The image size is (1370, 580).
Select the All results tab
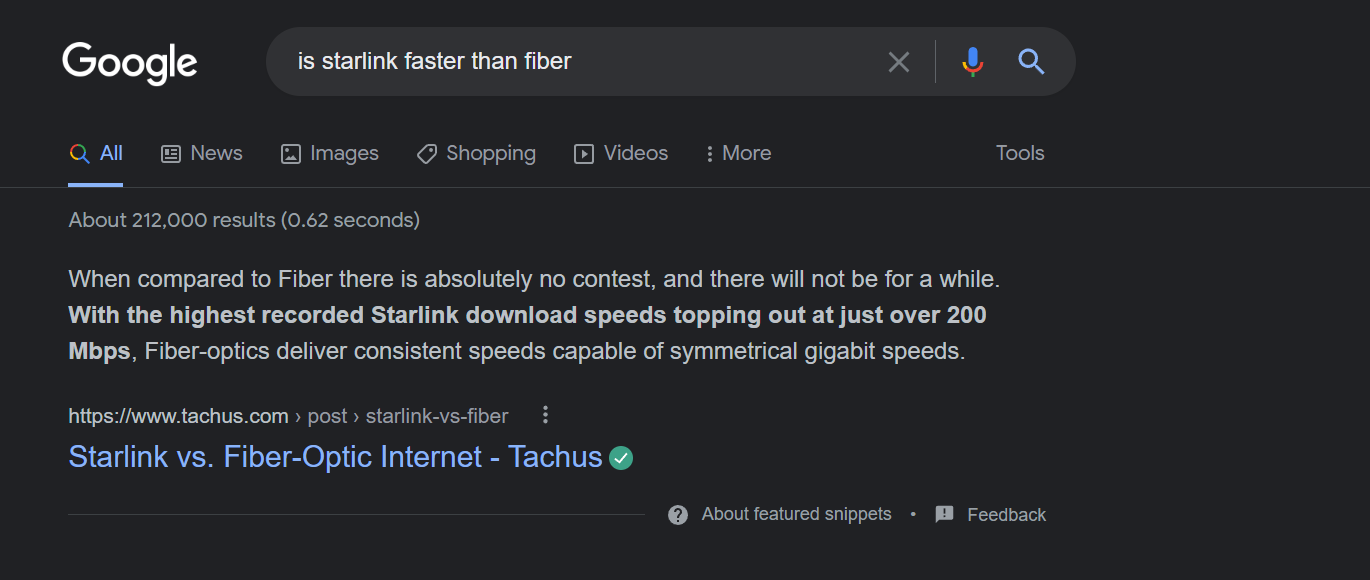pos(96,153)
